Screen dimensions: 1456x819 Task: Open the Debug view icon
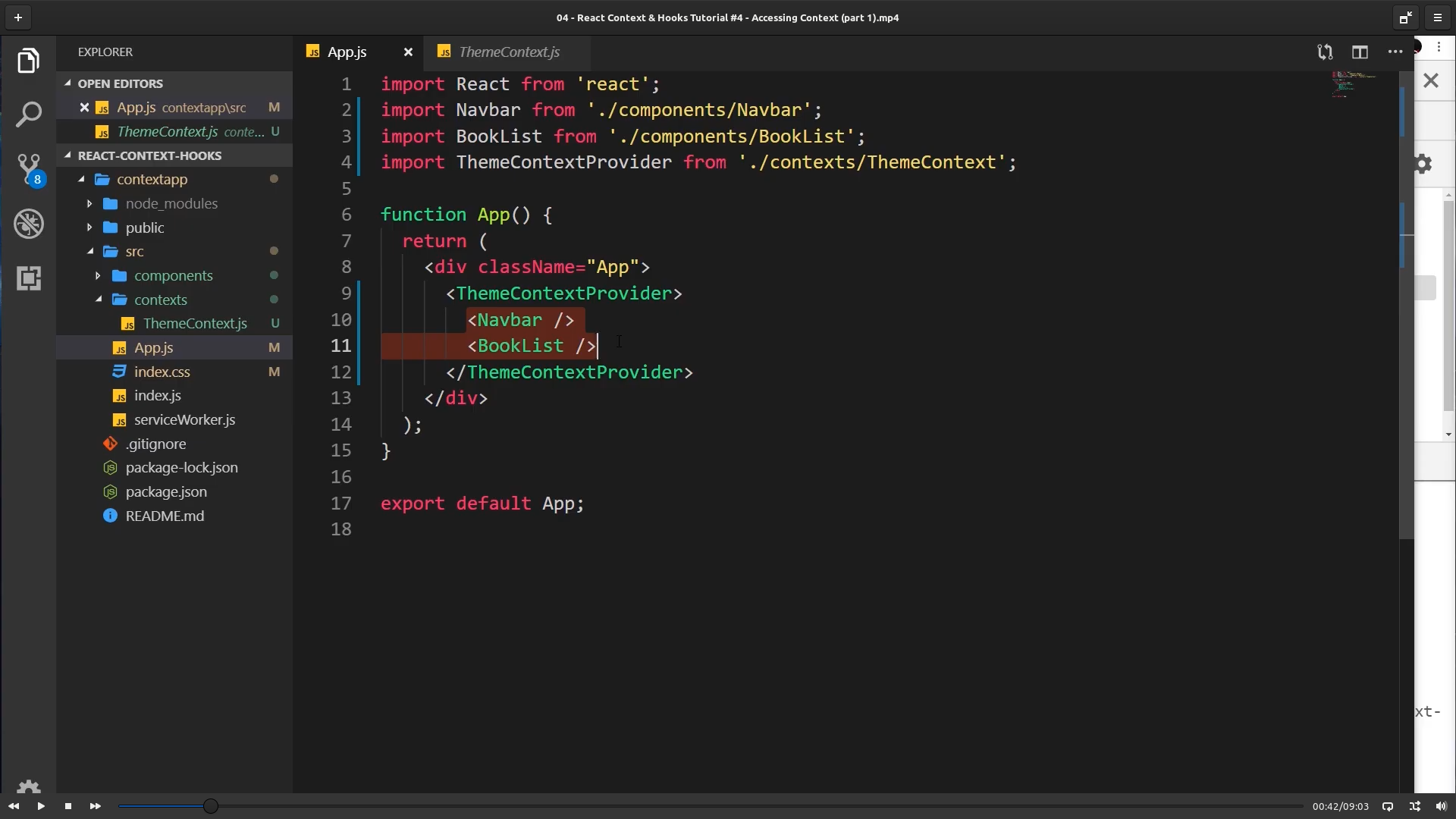29,224
